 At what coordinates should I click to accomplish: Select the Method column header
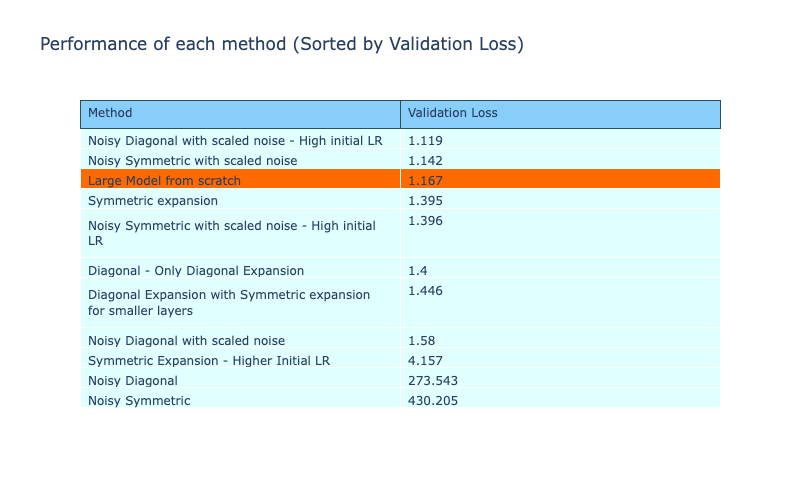click(x=110, y=113)
